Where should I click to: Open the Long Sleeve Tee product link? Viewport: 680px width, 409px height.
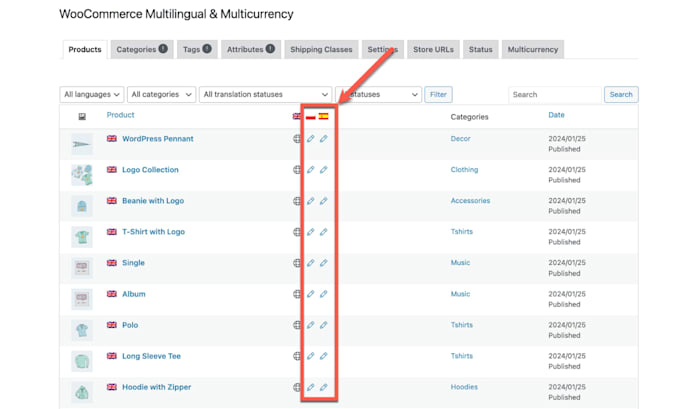tap(151, 356)
